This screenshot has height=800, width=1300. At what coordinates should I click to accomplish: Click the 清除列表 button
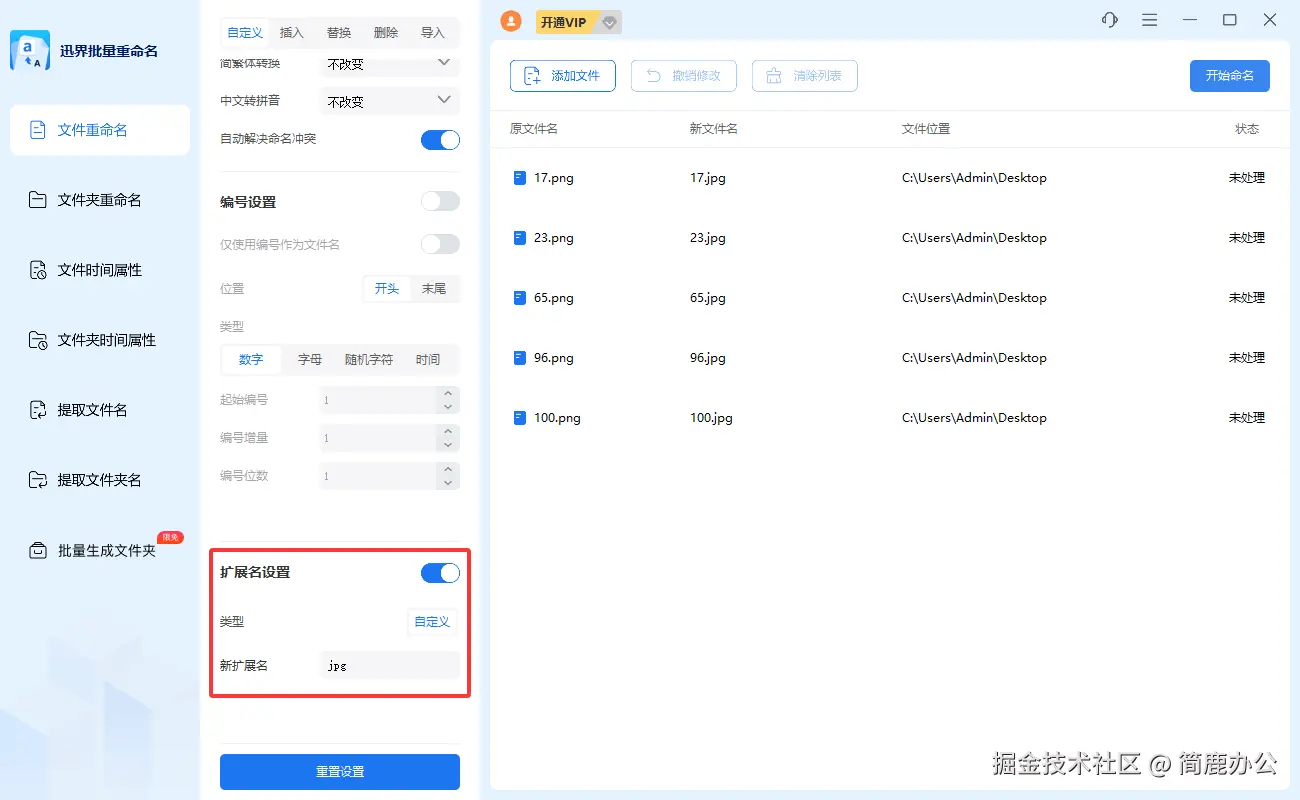(x=805, y=76)
